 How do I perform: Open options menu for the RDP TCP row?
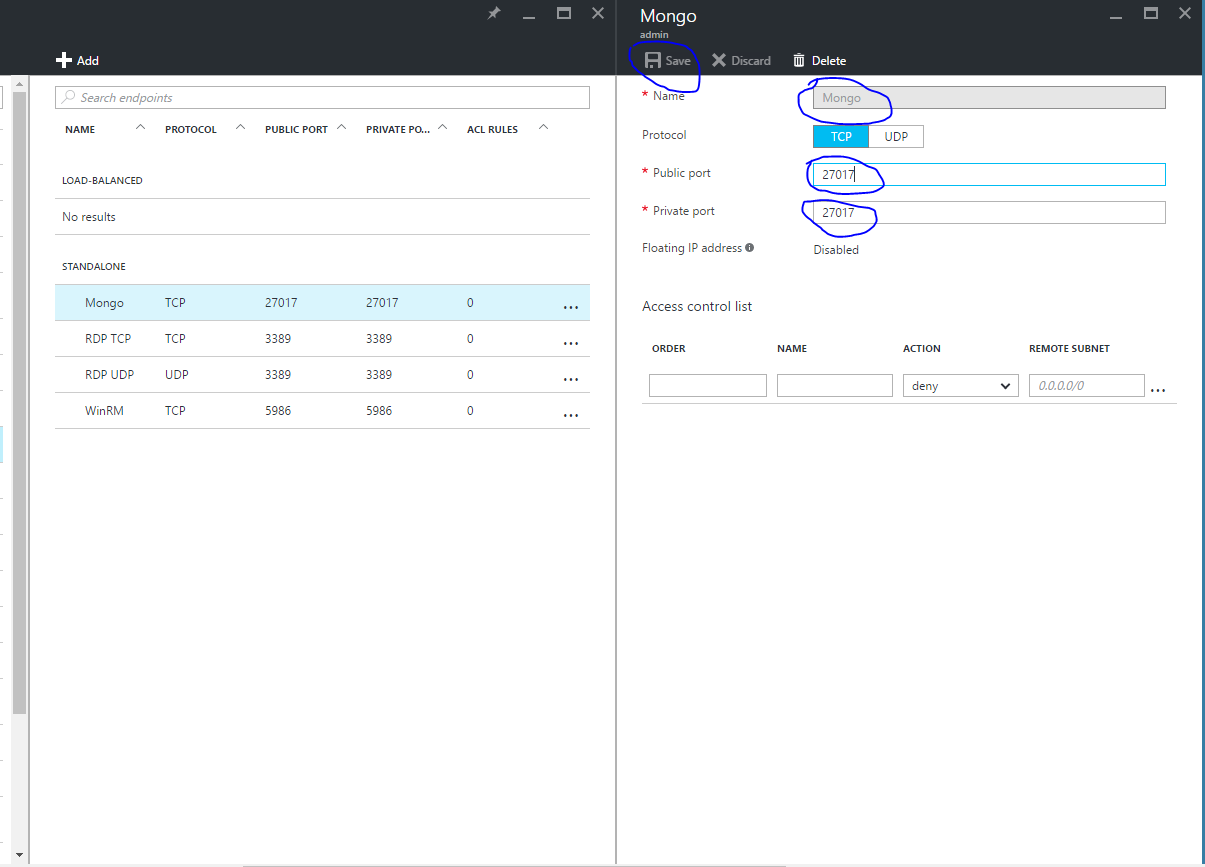click(570, 342)
